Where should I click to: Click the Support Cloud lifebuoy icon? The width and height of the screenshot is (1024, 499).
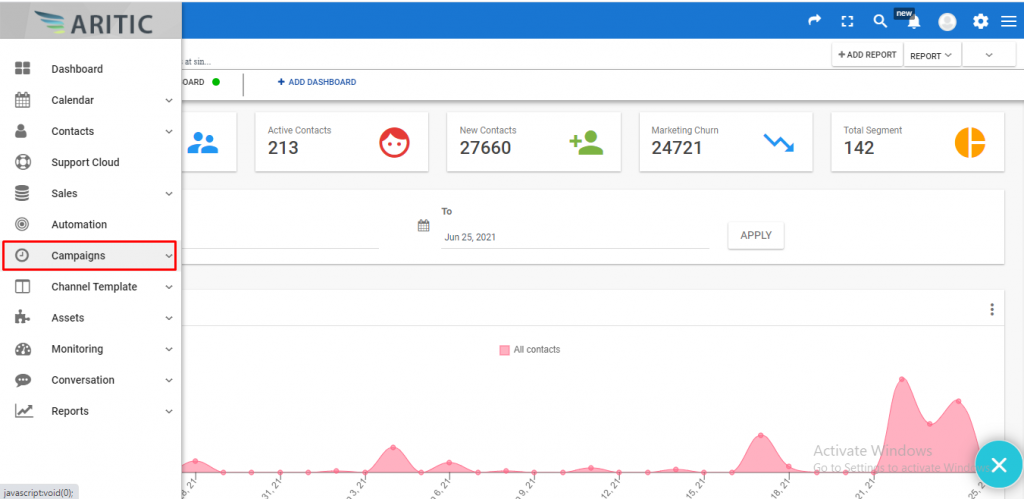coord(23,162)
